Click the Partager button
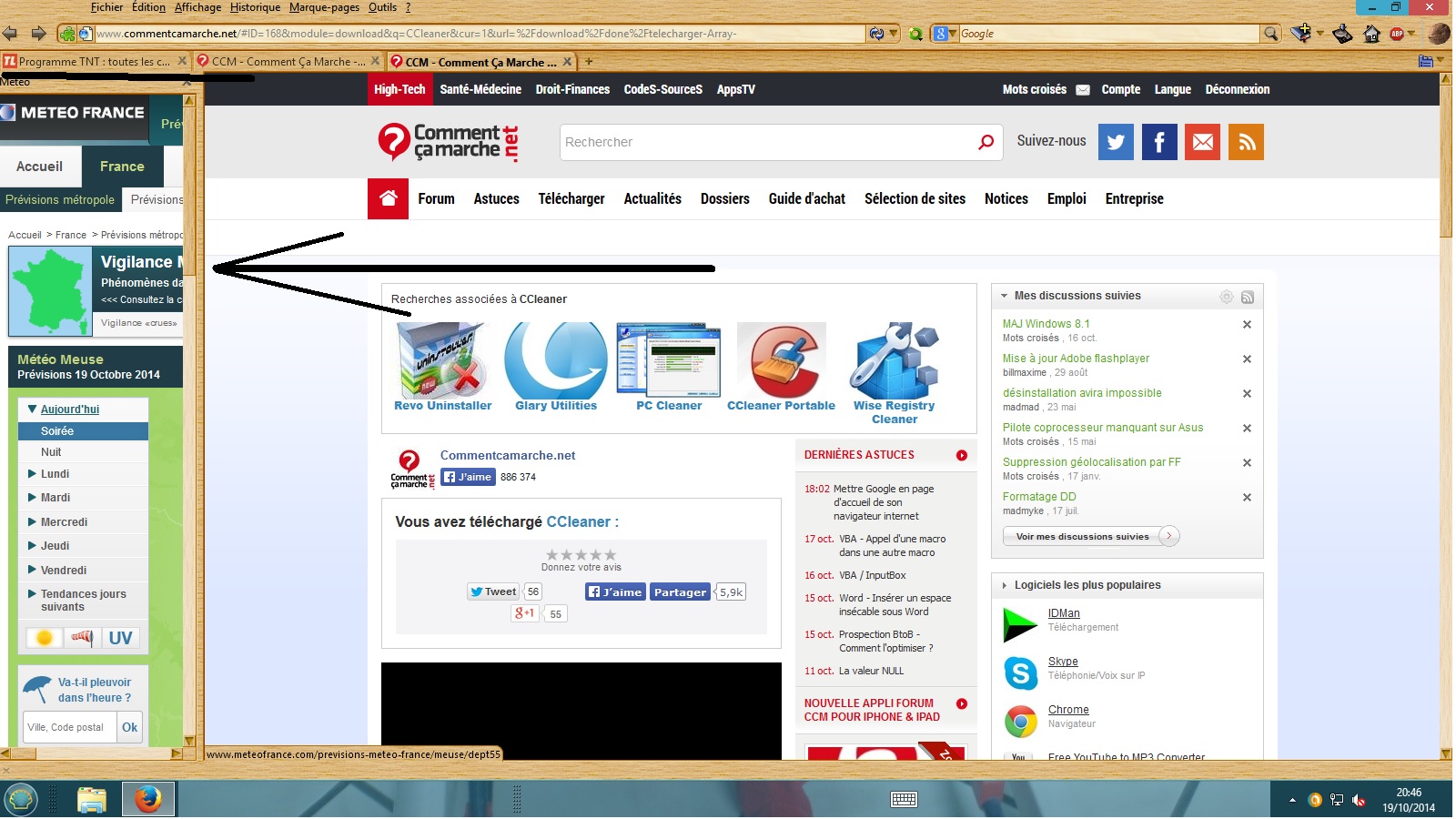1456x819 pixels. (x=680, y=591)
